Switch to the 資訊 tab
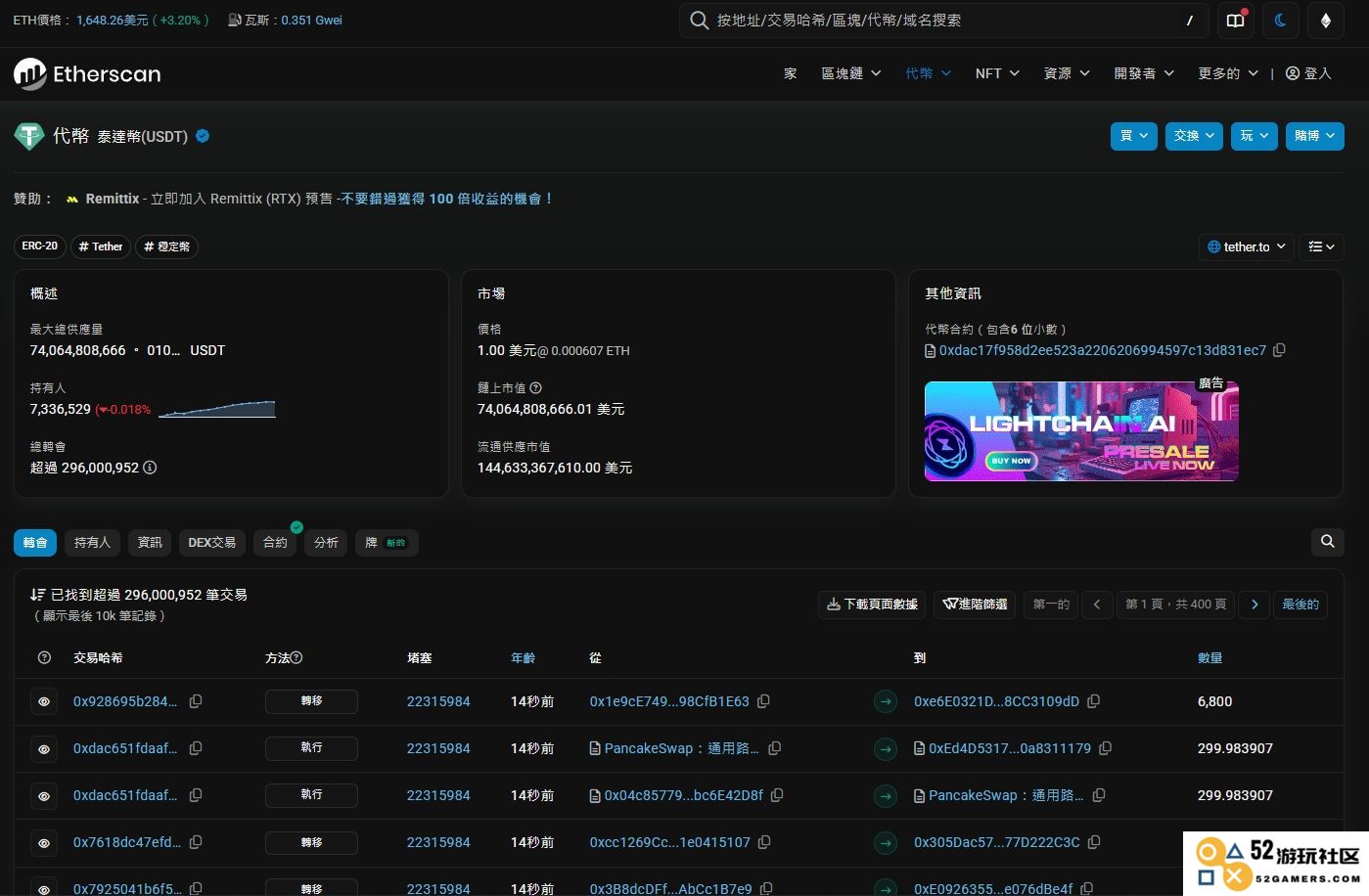This screenshot has height=896, width=1369. (x=150, y=543)
